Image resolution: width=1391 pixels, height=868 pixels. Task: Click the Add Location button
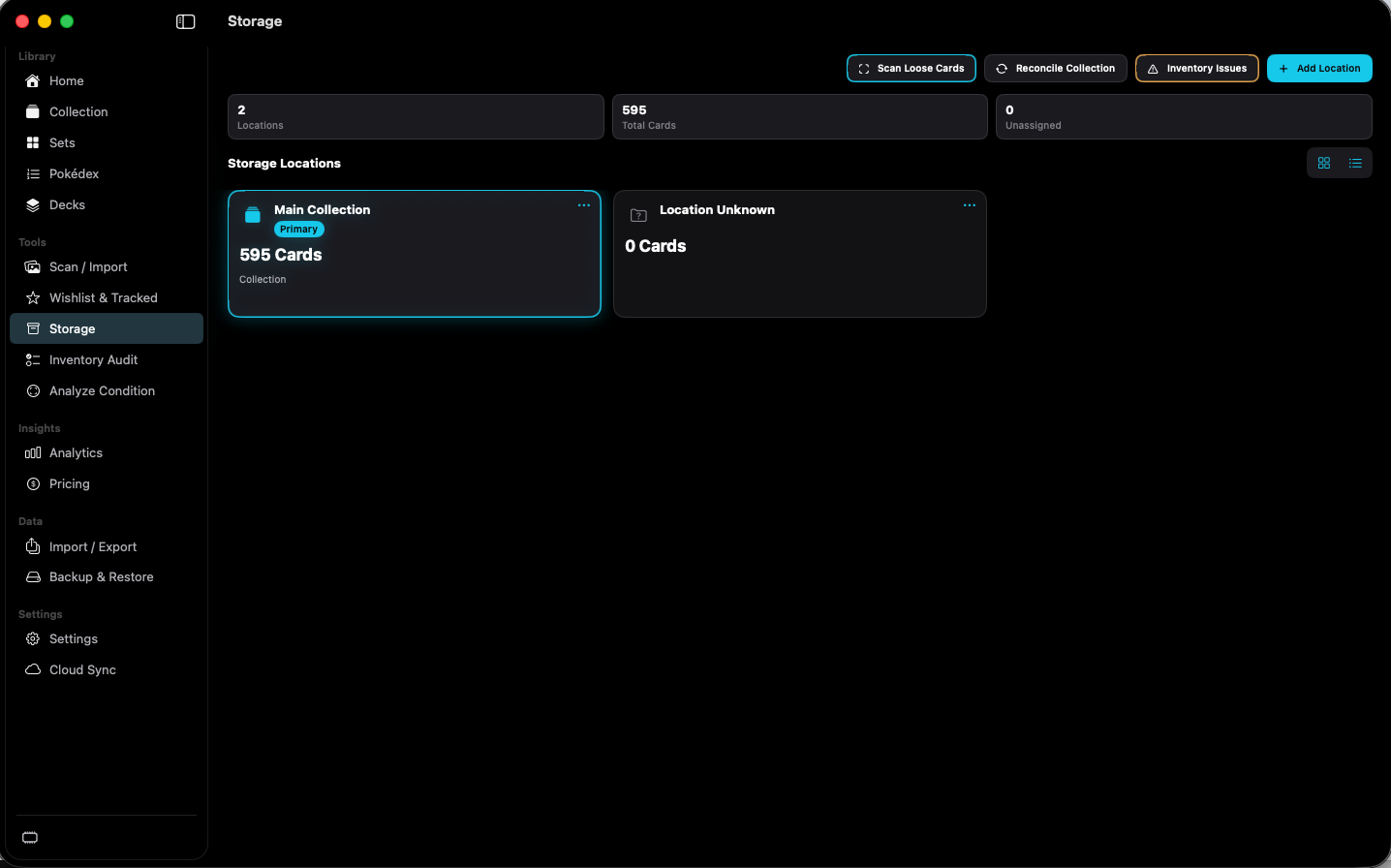point(1319,69)
